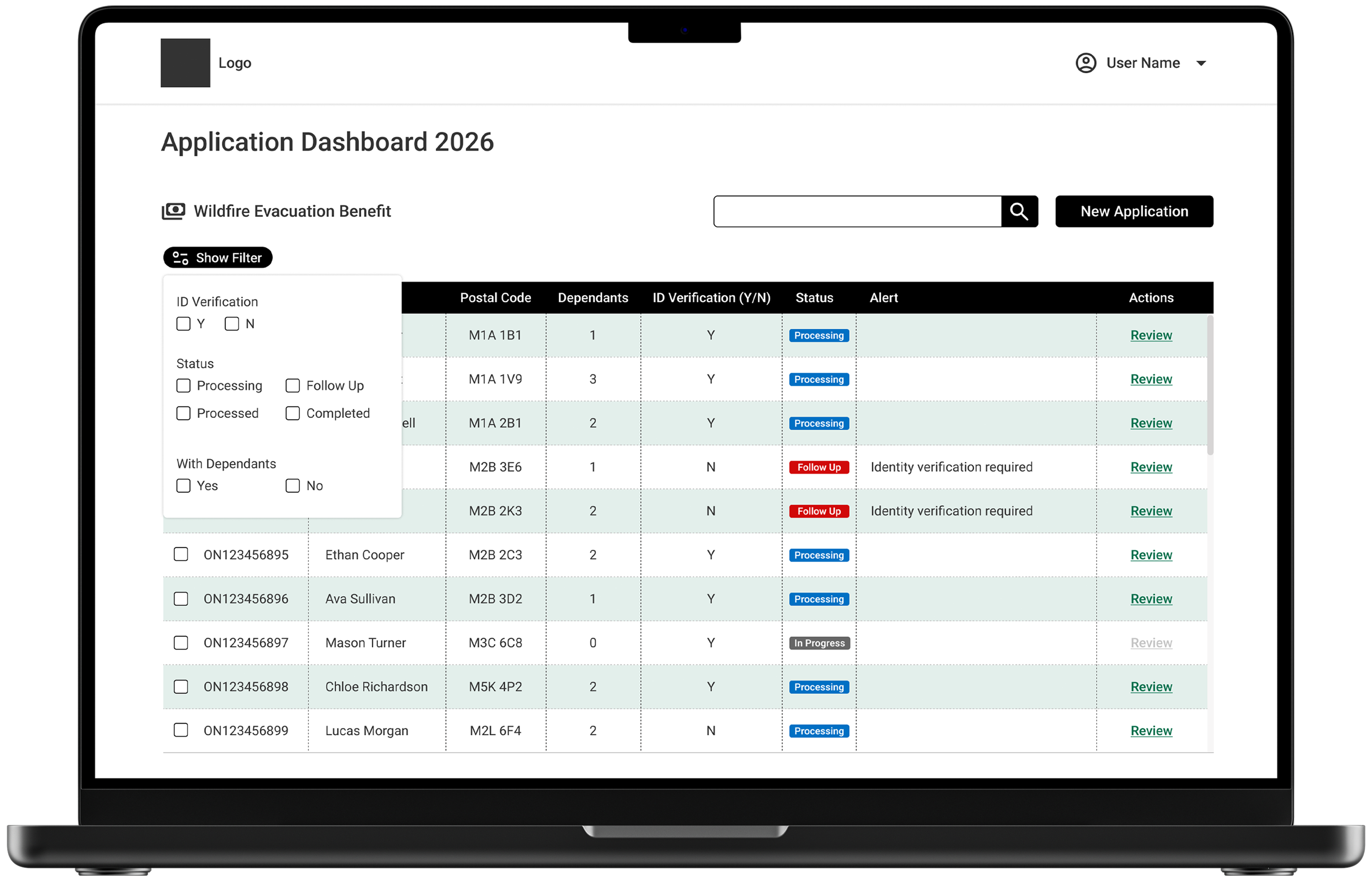
Task: Click the In Progress badge for Mason Turner
Action: tap(819, 643)
